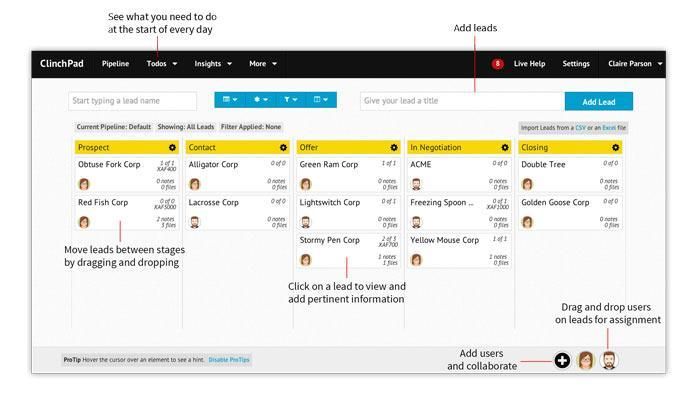Click the avatar on Lacrosse Corp card
Image resolution: width=700 pixels, height=400 pixels.
[195, 222]
